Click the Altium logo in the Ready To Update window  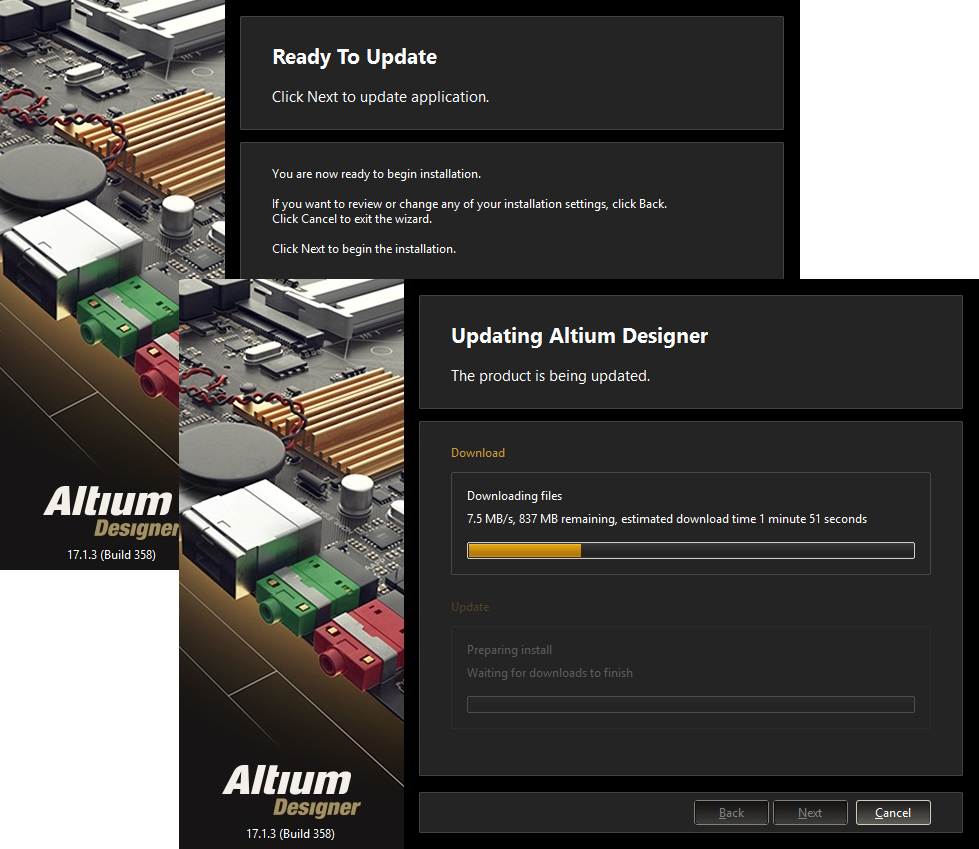pos(108,510)
